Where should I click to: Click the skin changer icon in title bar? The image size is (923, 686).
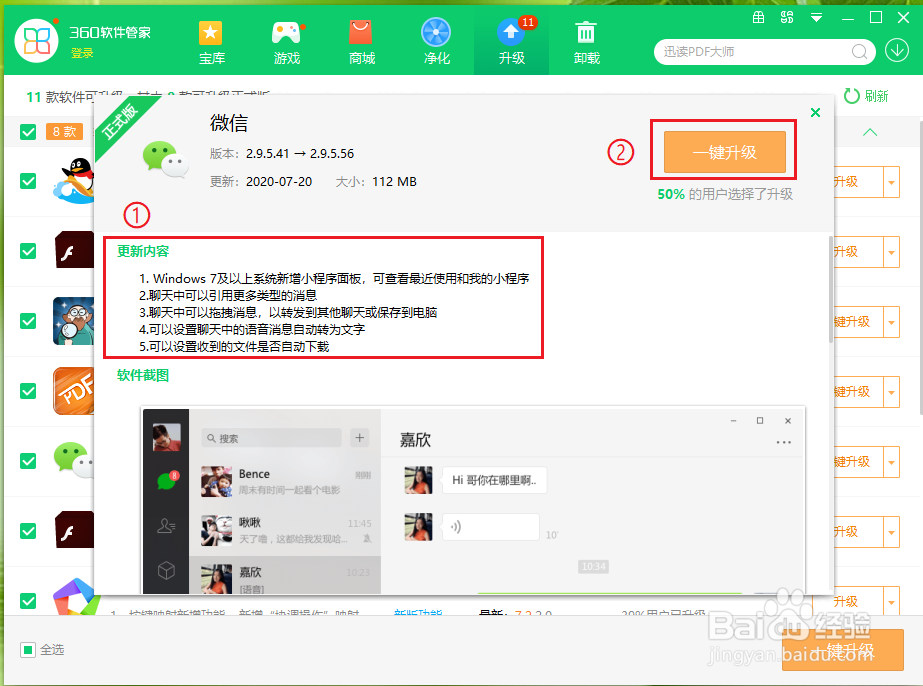(787, 17)
